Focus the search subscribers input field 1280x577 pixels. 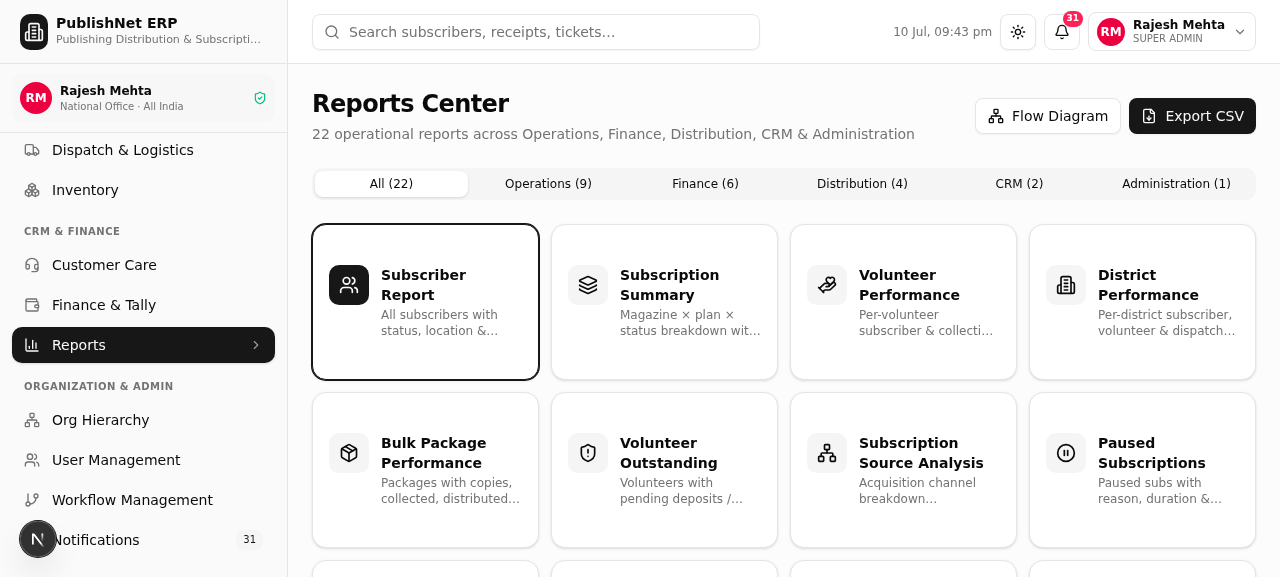pyautogui.click(x=536, y=32)
